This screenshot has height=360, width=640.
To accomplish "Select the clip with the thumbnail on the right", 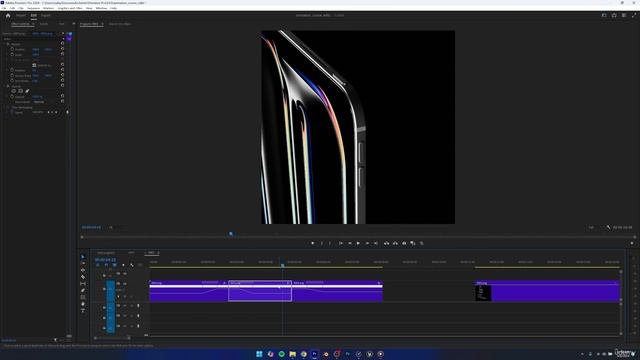I will click(547, 291).
